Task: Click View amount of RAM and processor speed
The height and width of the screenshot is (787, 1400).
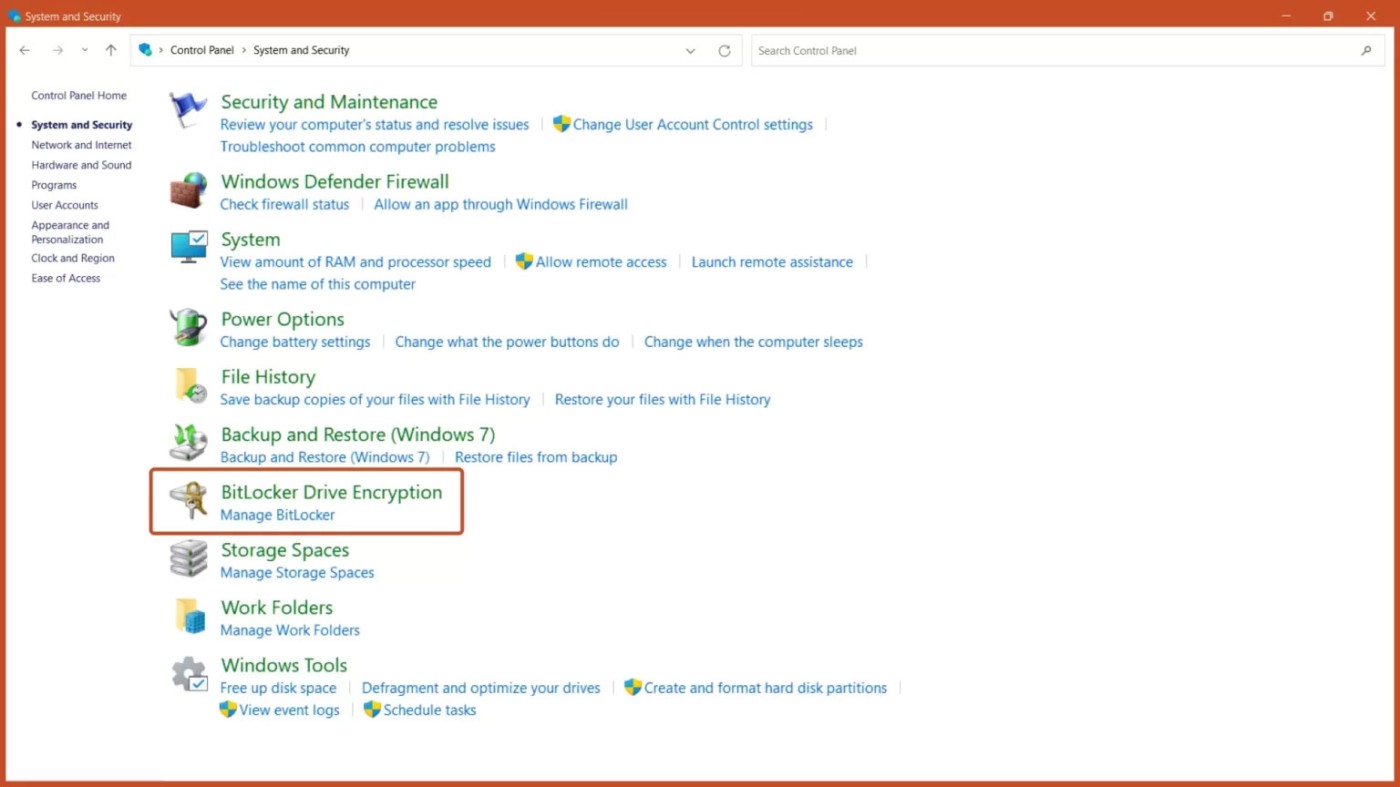Action: pos(356,262)
